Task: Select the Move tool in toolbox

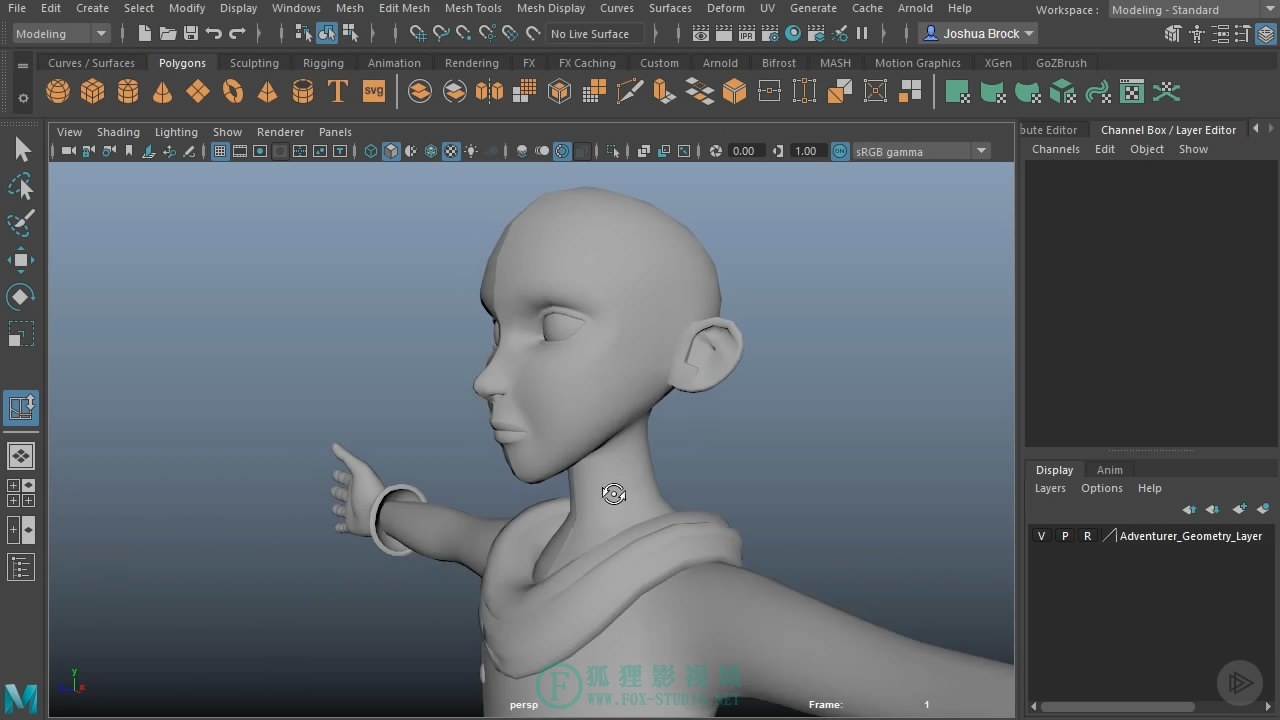Action: click(x=21, y=260)
